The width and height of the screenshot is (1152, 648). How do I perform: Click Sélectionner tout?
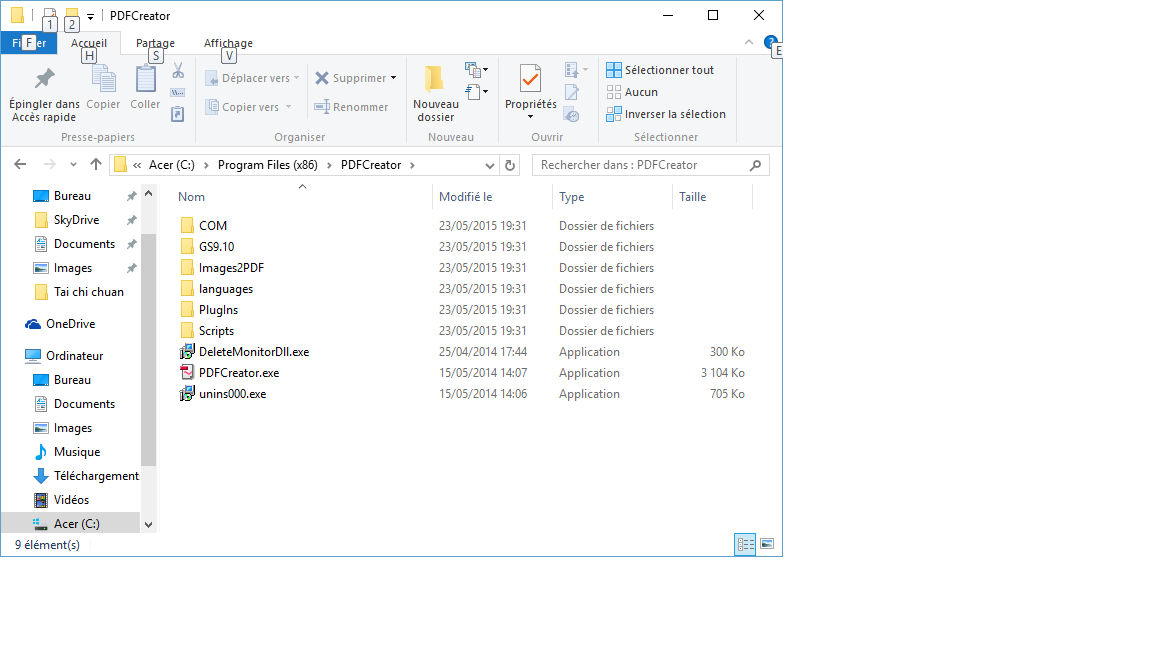pyautogui.click(x=660, y=70)
